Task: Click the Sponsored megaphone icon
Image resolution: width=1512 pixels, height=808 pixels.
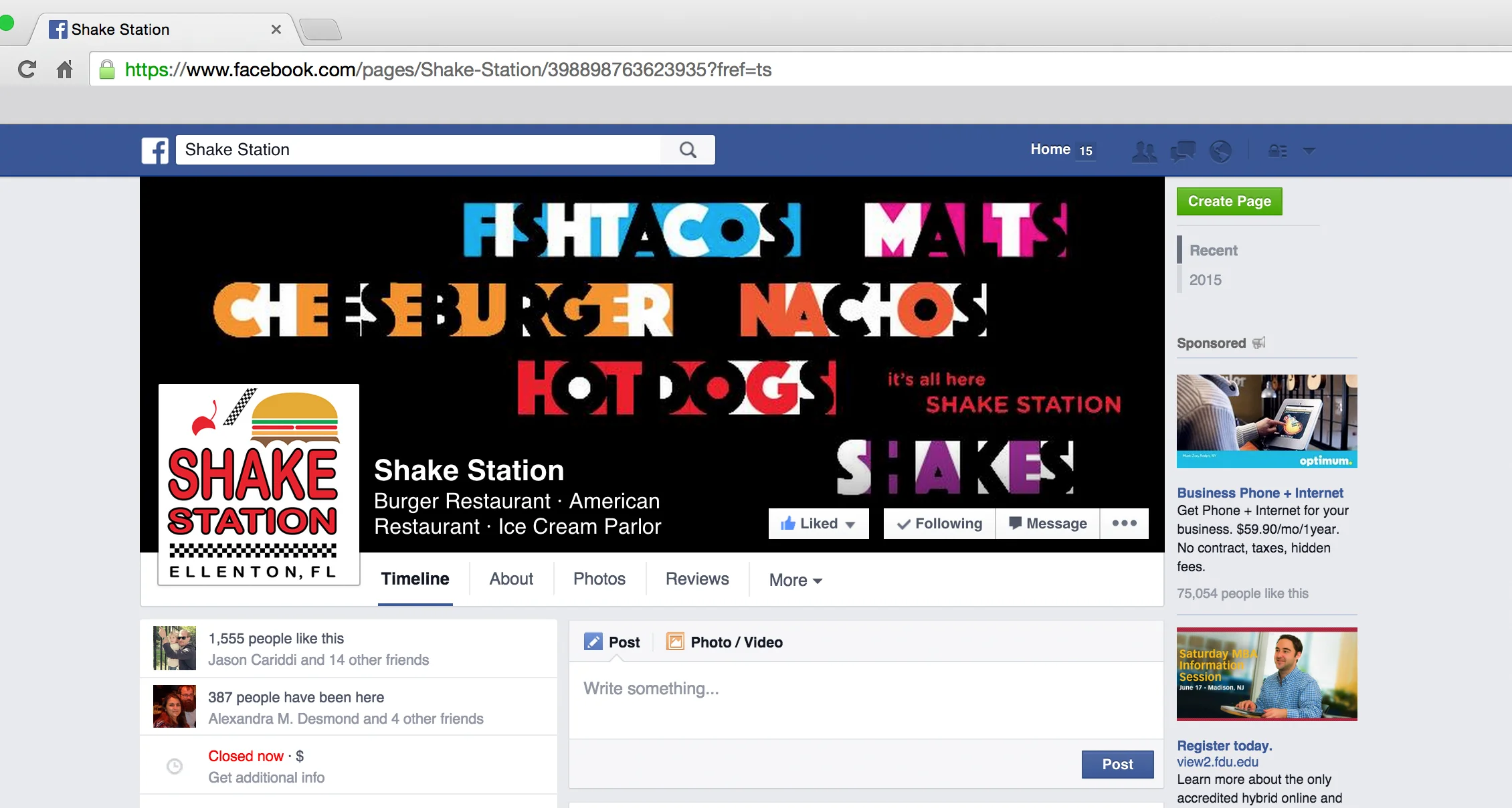Action: point(1258,343)
